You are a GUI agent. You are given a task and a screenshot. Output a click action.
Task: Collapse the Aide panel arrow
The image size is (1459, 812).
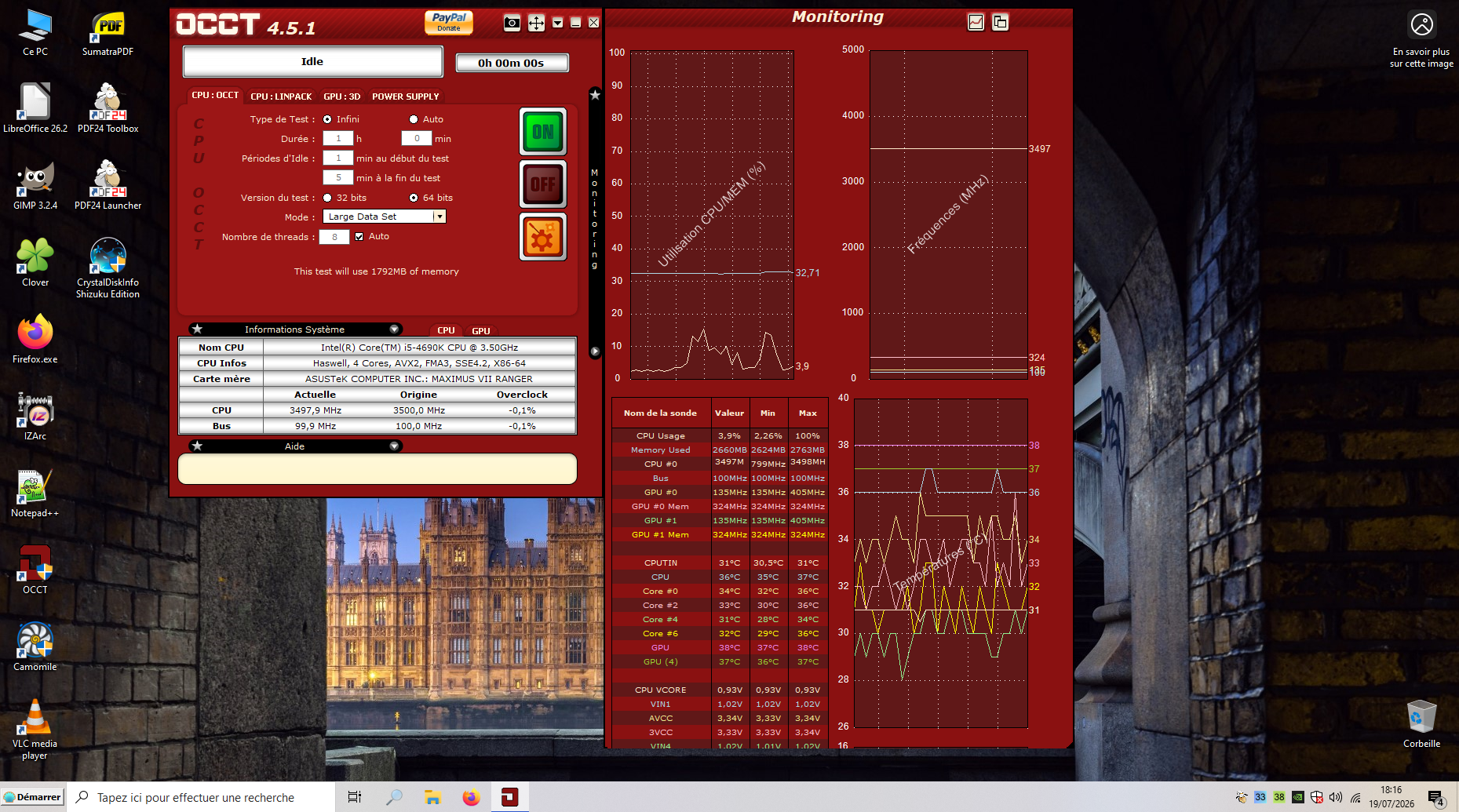coord(394,446)
